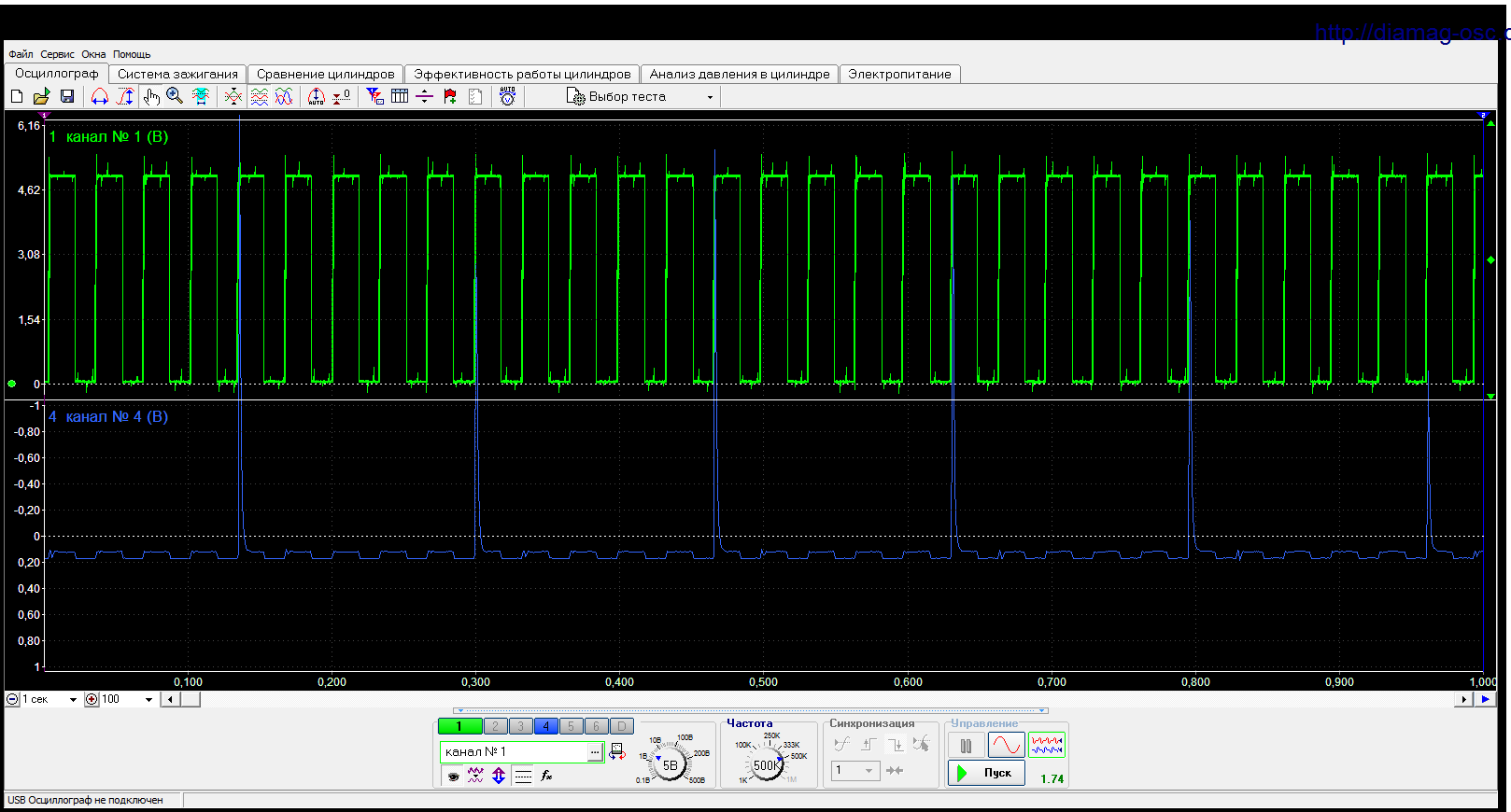The height and width of the screenshot is (812, 1511).
Task: Open the Помощь menu
Action: (x=132, y=54)
